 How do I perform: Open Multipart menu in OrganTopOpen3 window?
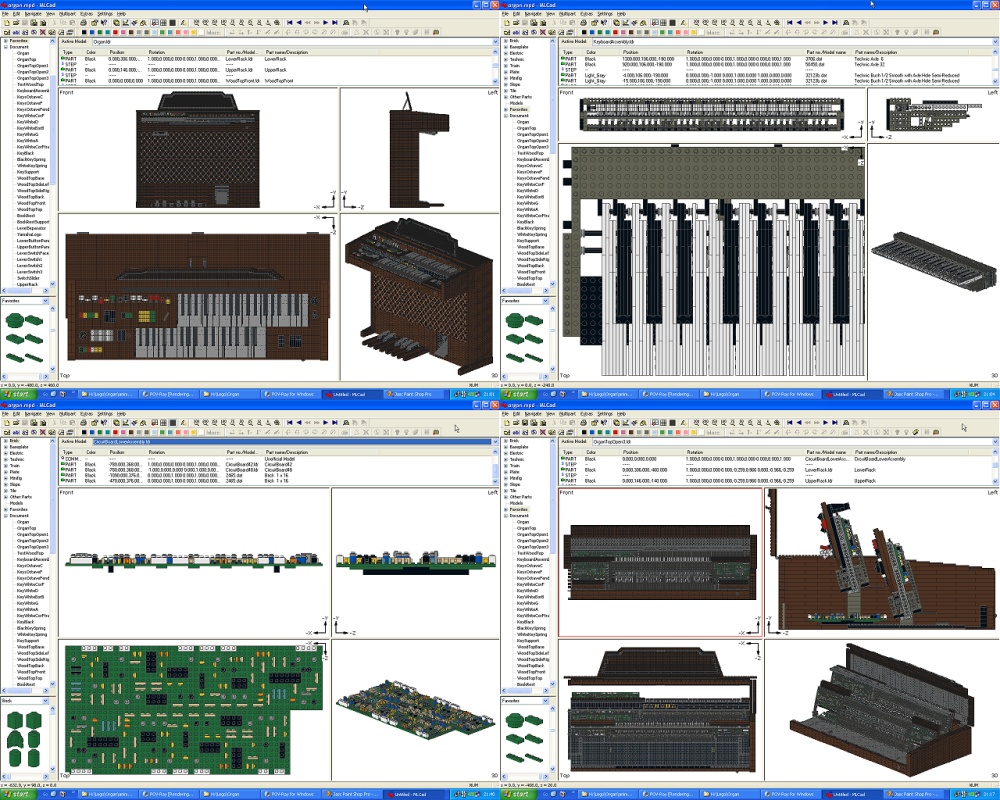567,413
